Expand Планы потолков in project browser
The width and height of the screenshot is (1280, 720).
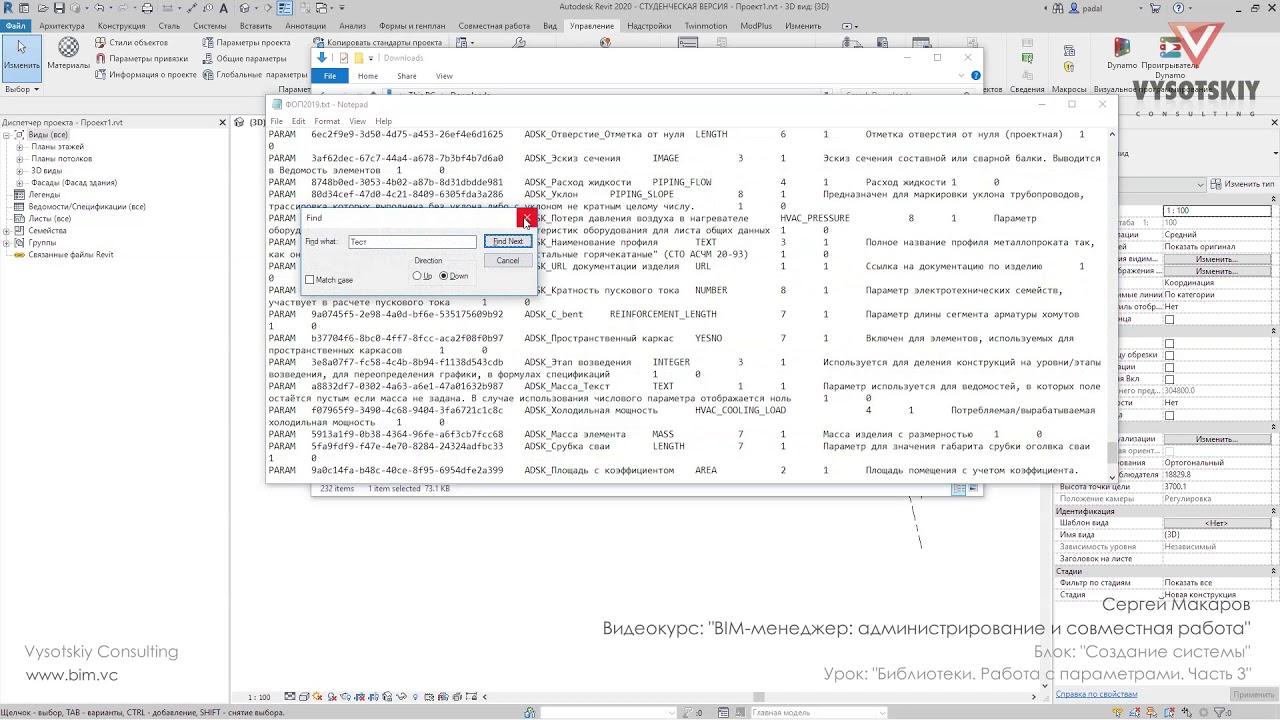(x=19, y=159)
